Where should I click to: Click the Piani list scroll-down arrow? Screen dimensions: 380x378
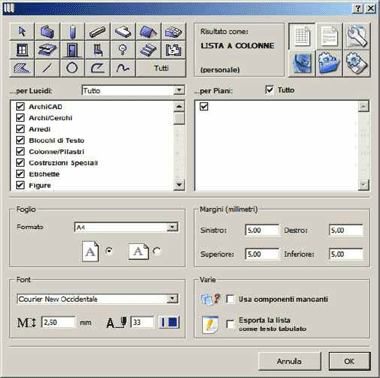[x=363, y=184]
